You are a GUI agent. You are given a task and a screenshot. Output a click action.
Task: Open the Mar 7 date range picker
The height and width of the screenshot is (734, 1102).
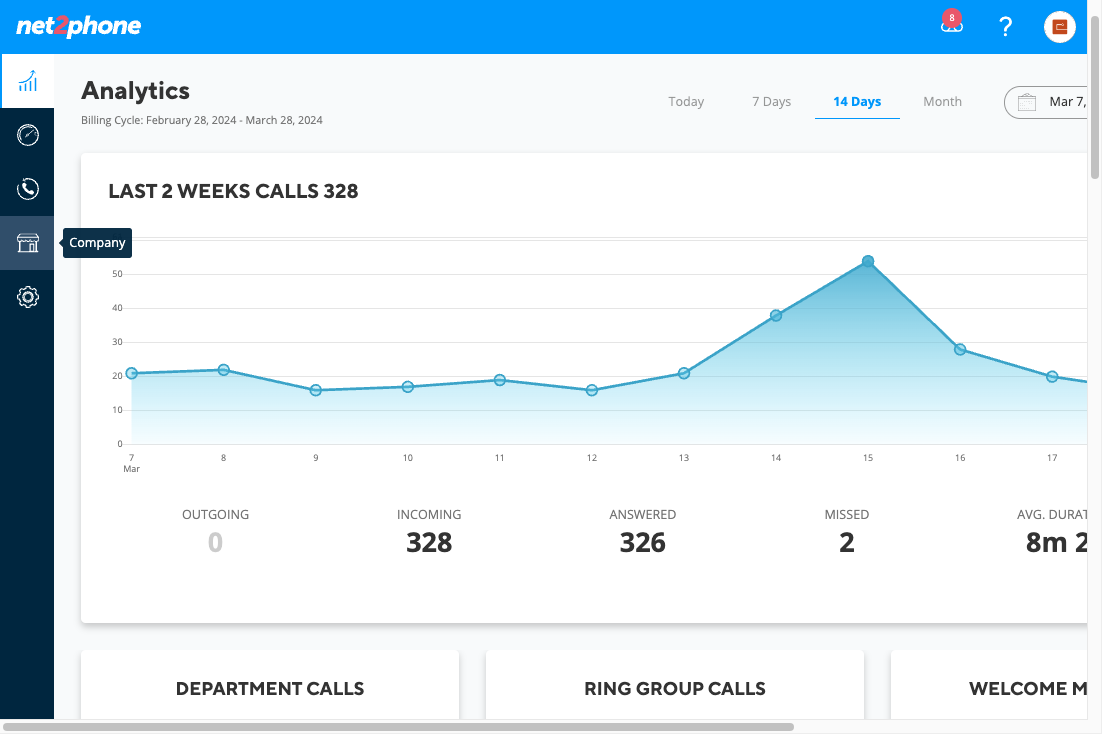point(1047,102)
